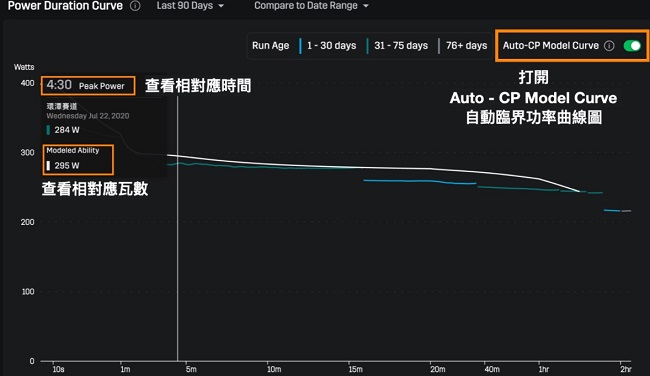The image size is (650, 376).
Task: Click the teal 31 - 75 days color marker
Action: [367, 46]
